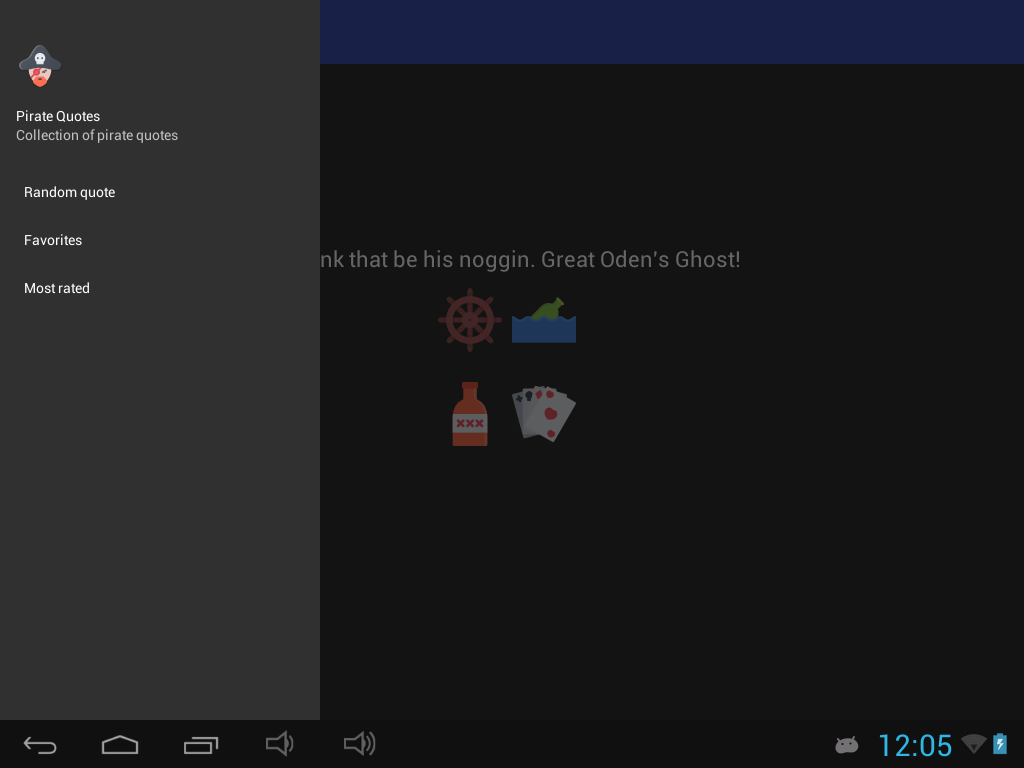Tap the ship's wheel icon

(470, 320)
